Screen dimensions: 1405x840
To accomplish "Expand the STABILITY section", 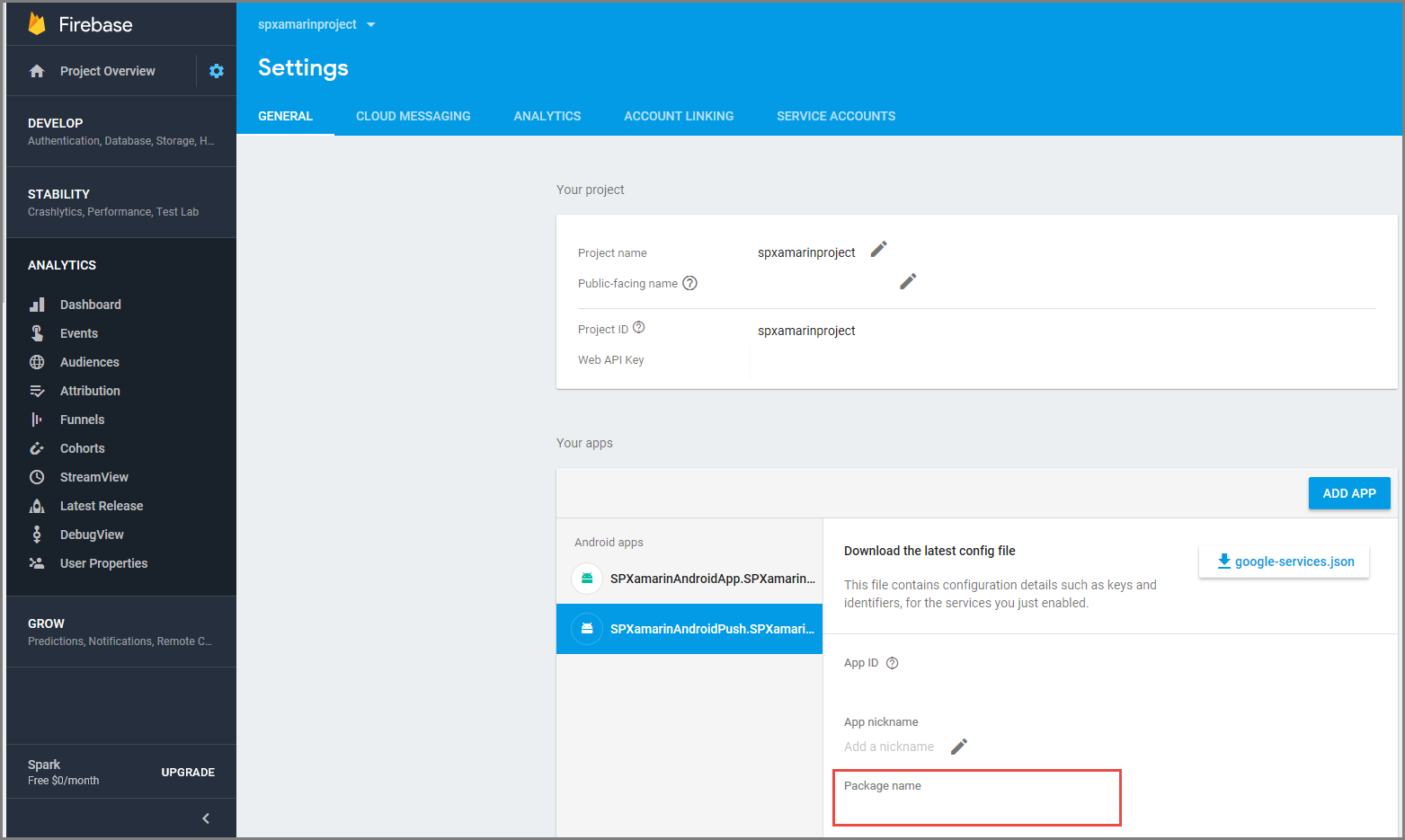I will (x=121, y=202).
